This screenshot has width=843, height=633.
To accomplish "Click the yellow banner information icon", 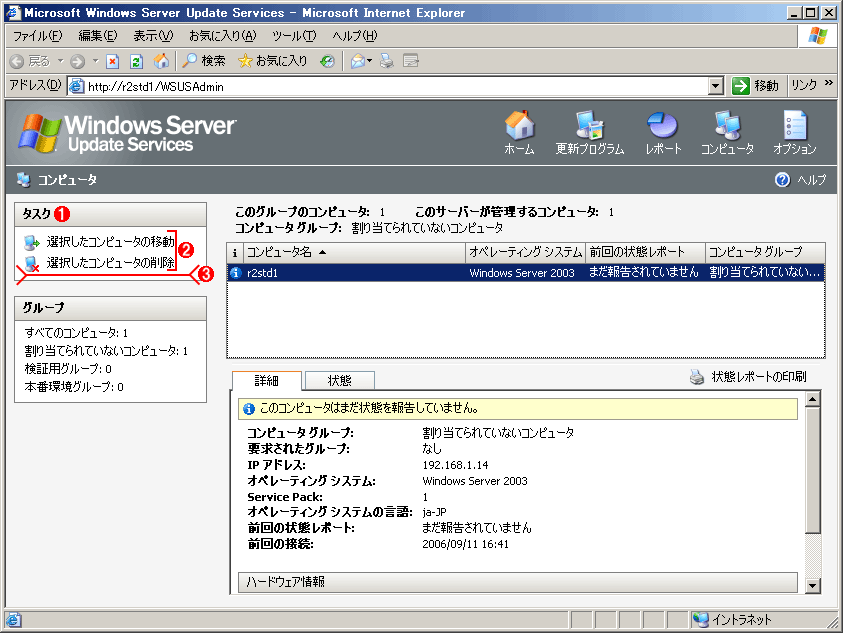I will (x=248, y=409).
